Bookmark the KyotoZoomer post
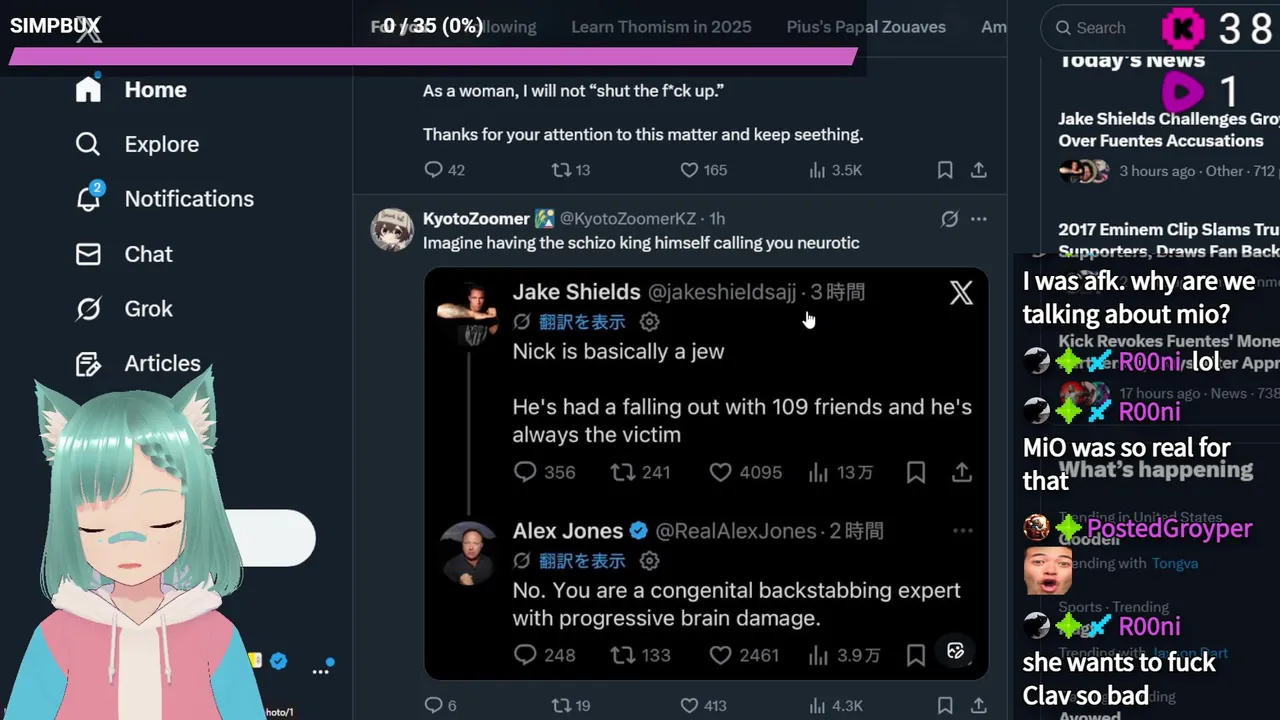1280x720 pixels. pyautogui.click(x=945, y=705)
